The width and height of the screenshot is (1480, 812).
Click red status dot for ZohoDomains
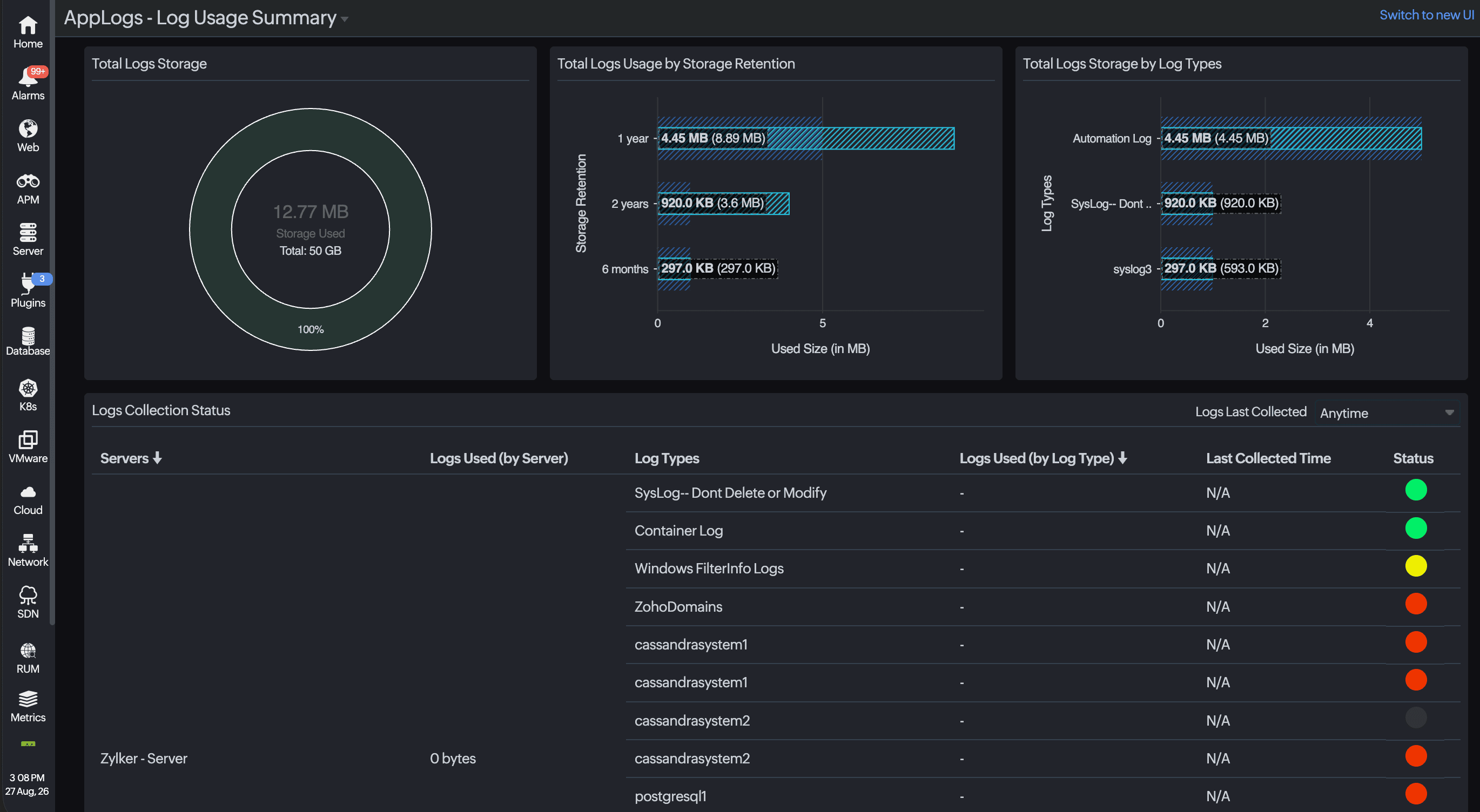pos(1416,604)
